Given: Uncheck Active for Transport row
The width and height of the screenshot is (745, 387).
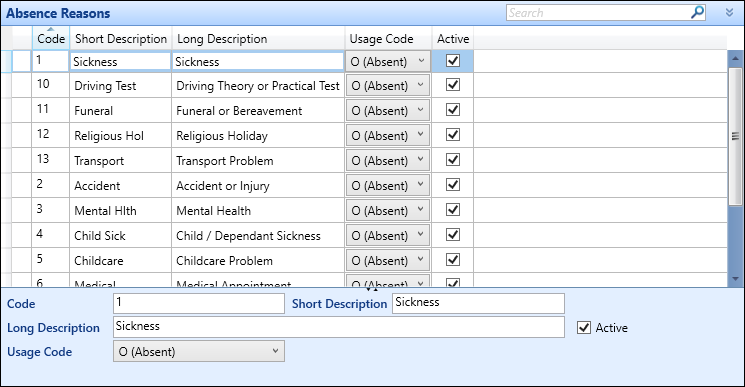Looking at the screenshot, I should [453, 160].
